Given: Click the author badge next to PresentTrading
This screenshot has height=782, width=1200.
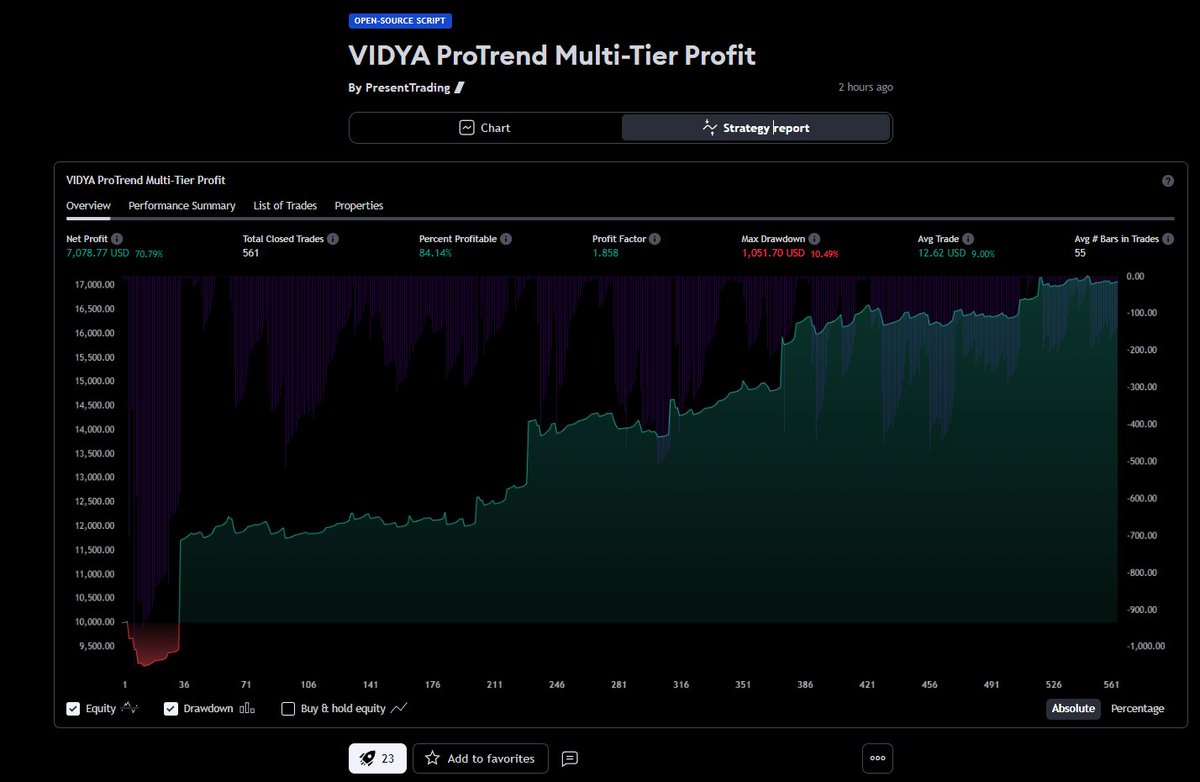Looking at the screenshot, I should [x=460, y=88].
